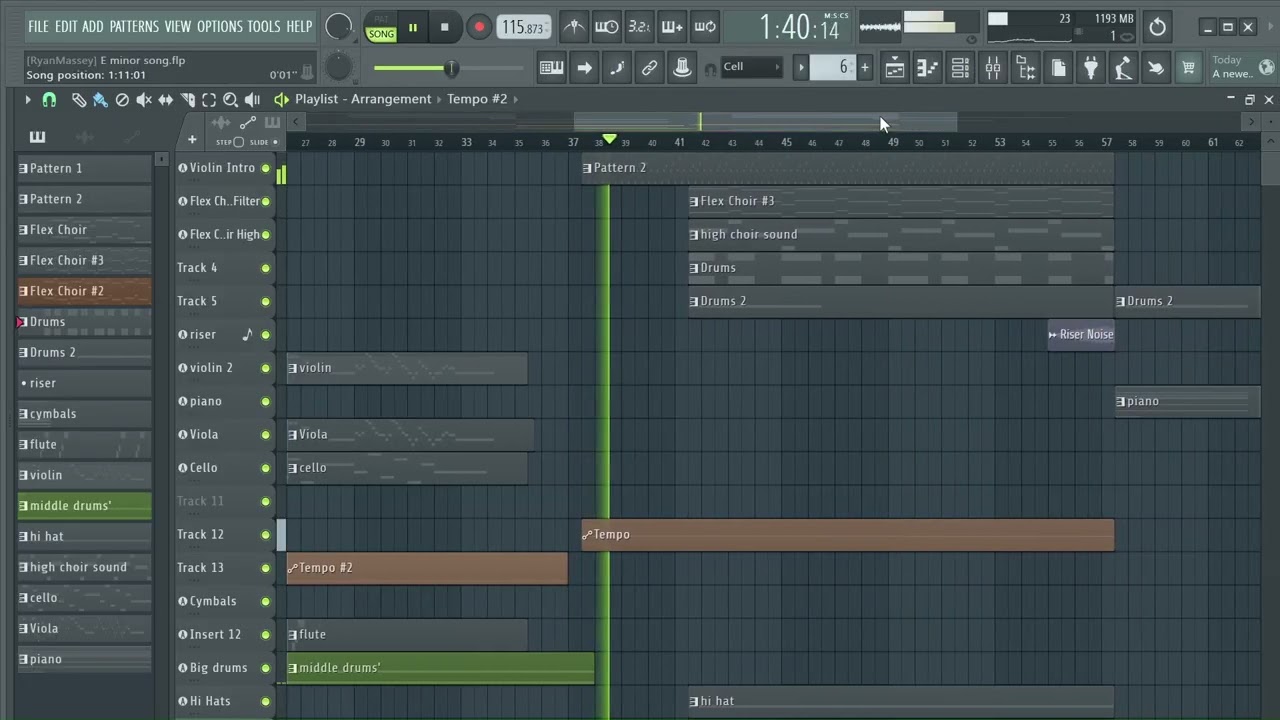This screenshot has width=1280, height=720.
Task: Open pattern selector arrow beside number 6
Action: 801,67
